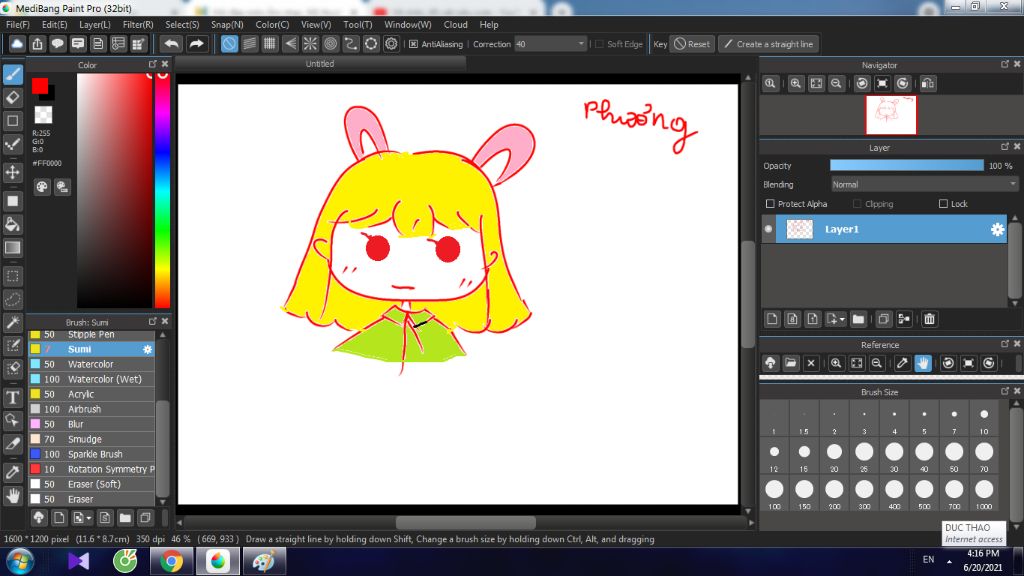Click the horizontal canvas scrollbar
This screenshot has height=576, width=1024.
click(465, 522)
